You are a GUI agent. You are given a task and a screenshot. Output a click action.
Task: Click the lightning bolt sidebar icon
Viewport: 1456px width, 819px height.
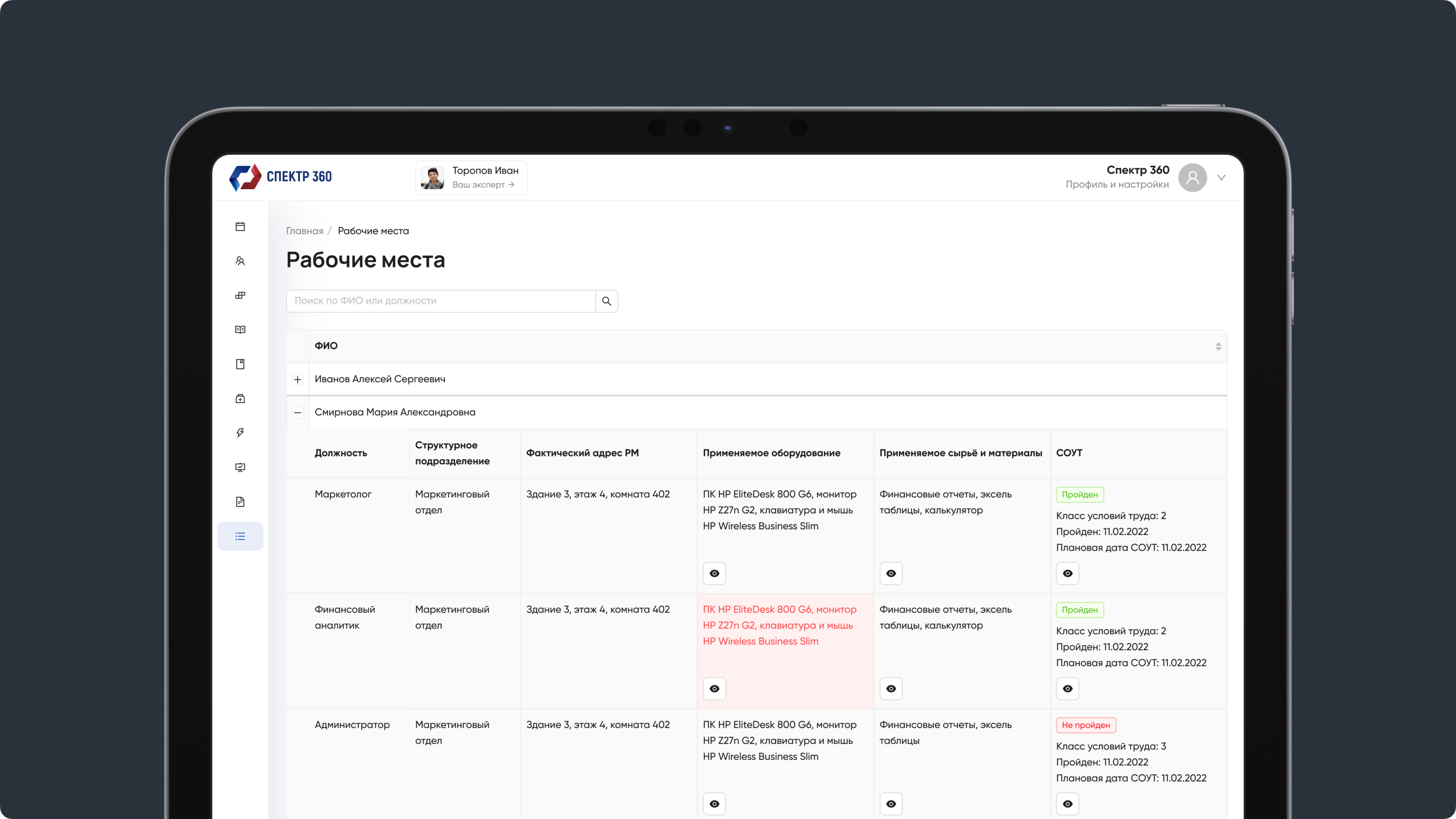coord(240,433)
